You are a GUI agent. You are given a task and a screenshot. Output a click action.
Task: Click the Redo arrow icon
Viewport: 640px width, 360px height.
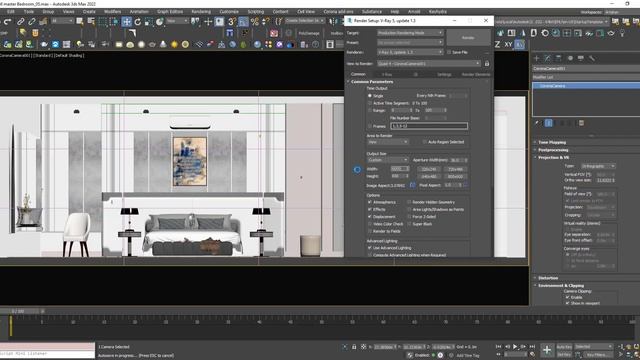(8, 22)
